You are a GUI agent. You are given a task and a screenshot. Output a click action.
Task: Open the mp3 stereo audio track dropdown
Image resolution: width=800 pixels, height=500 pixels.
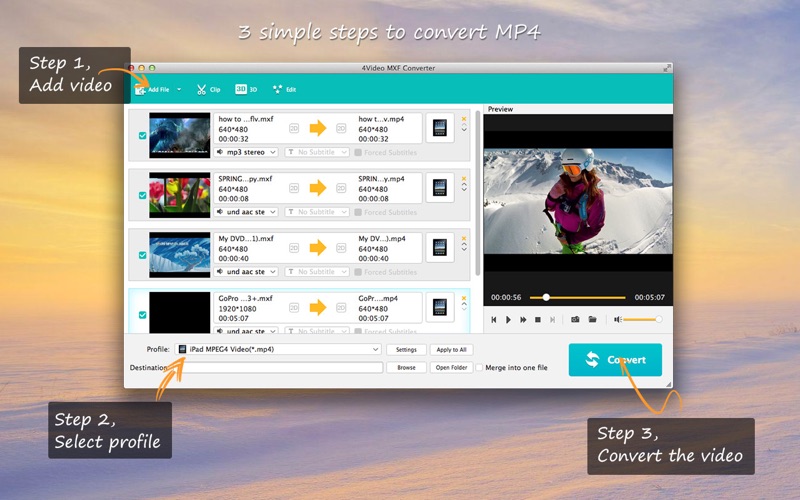(x=246, y=152)
